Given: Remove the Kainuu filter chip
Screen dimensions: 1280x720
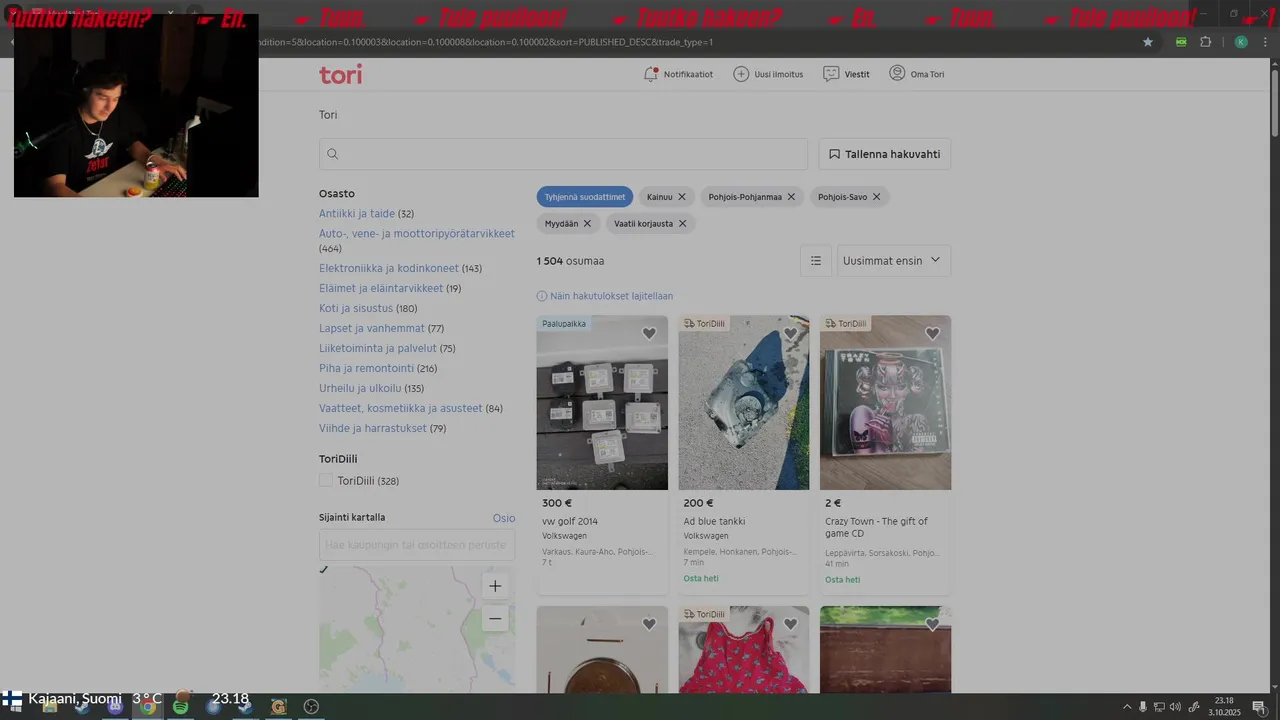Looking at the screenshot, I should [682, 197].
